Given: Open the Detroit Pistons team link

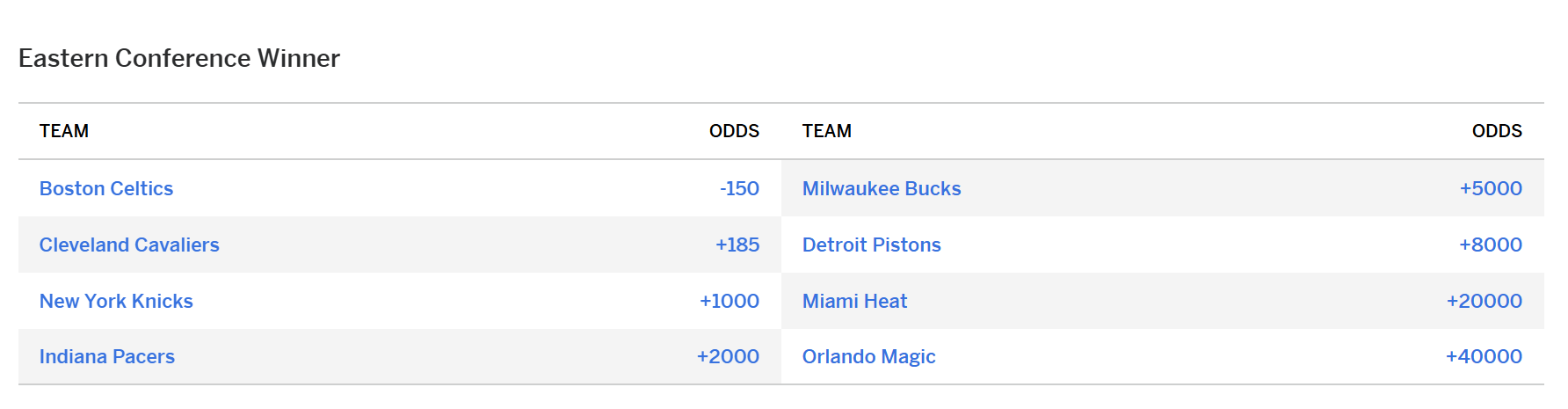Looking at the screenshot, I should tap(872, 245).
